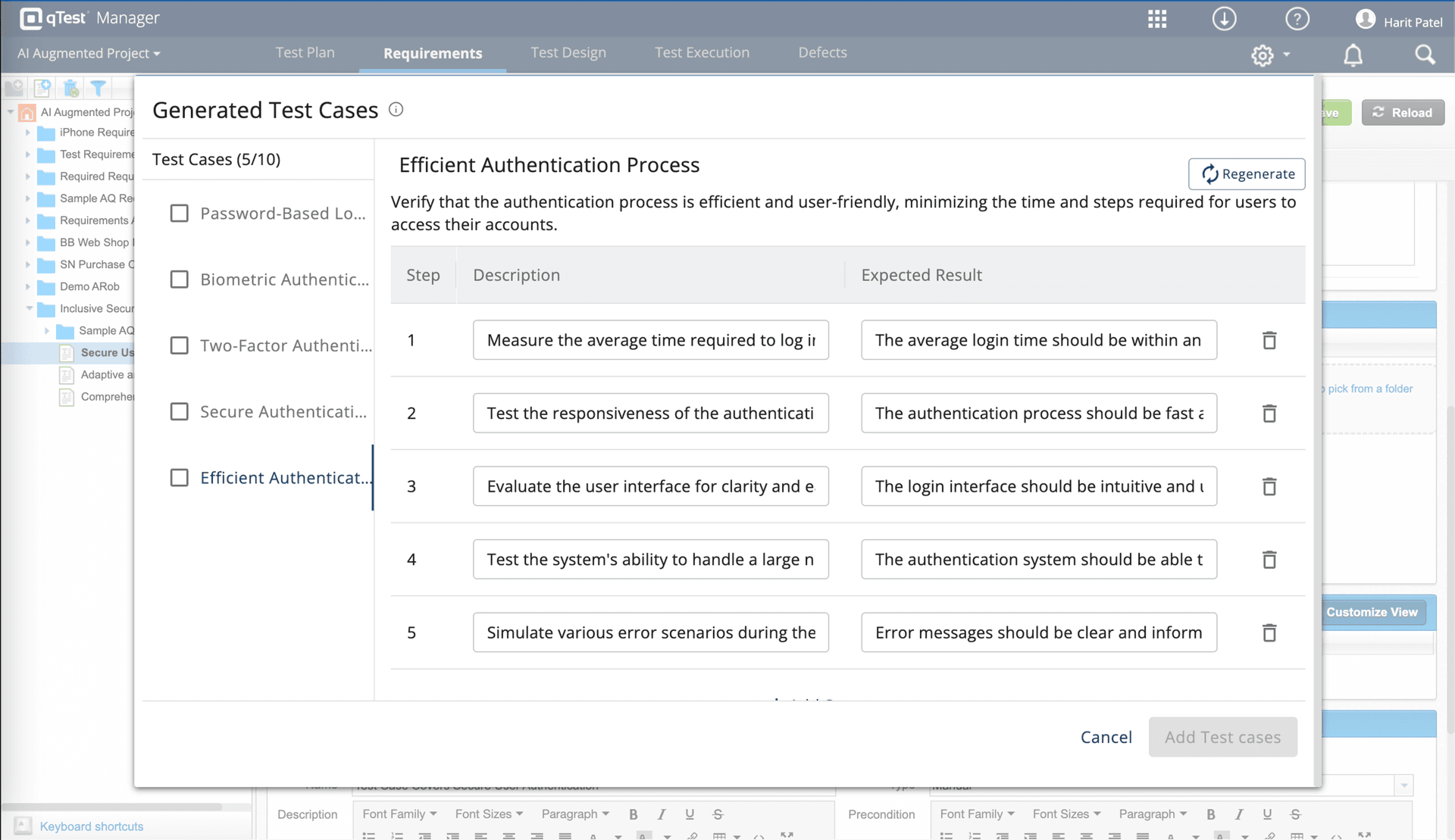This screenshot has width=1455, height=840.
Task: Switch to the Test Execution tab
Action: 702,52
